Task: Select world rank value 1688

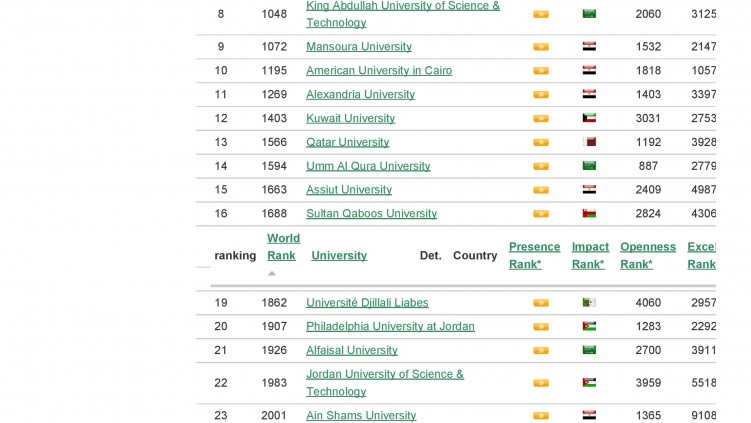Action: (274, 214)
